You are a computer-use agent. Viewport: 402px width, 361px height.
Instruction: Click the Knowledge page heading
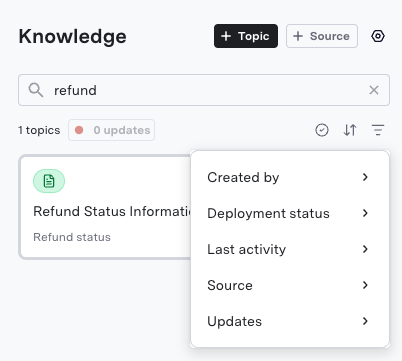point(73,36)
